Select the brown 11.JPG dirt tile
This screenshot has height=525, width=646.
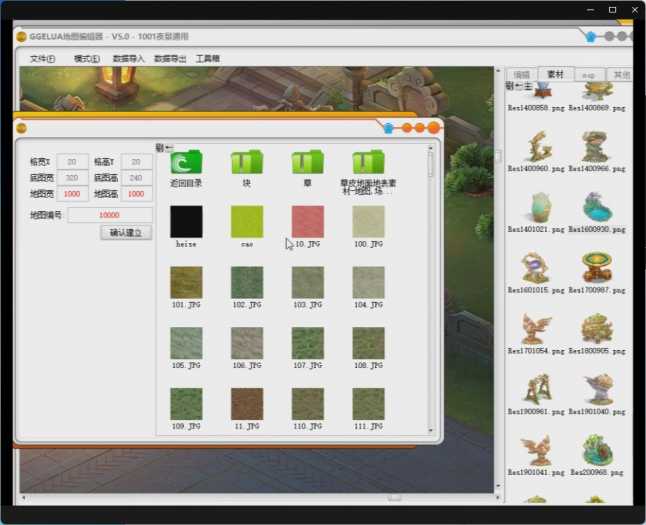pos(247,403)
